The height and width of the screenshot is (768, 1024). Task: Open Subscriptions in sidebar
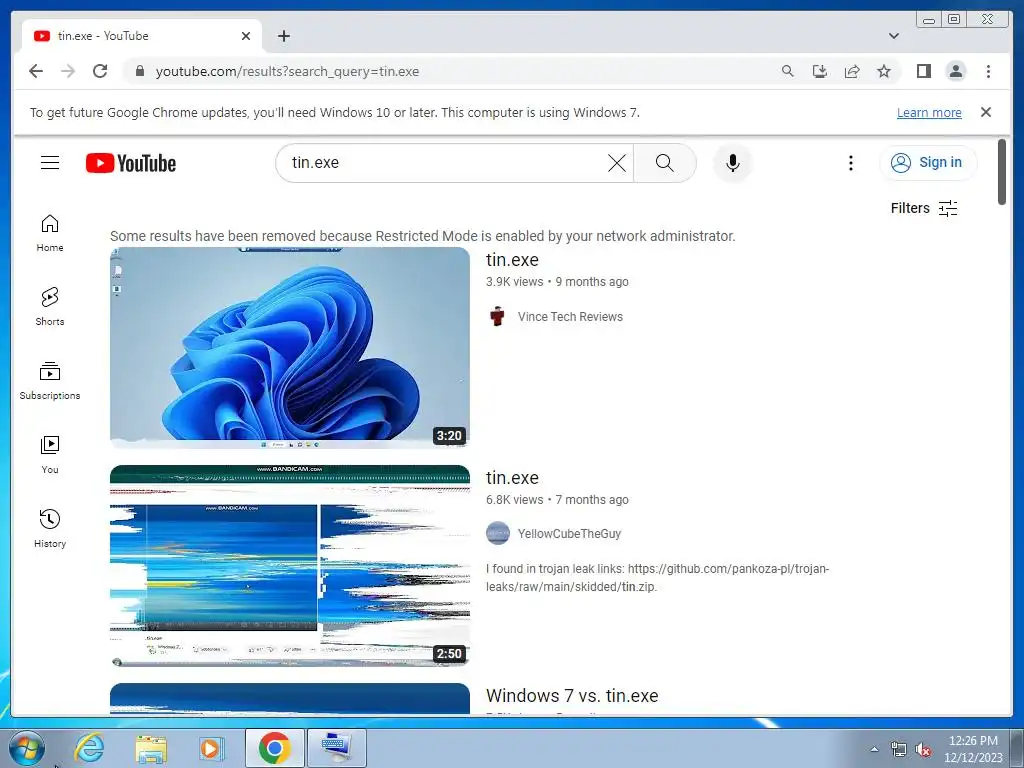pyautogui.click(x=50, y=381)
